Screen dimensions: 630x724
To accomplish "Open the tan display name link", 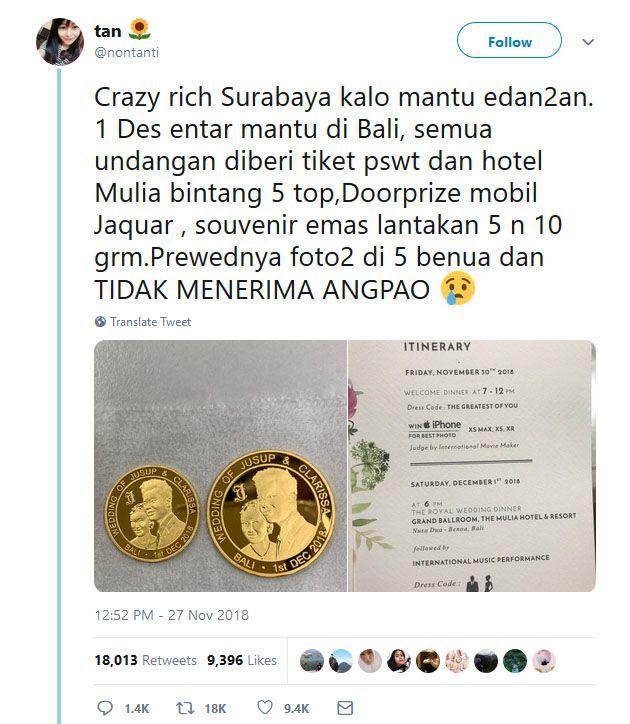I will coord(108,31).
